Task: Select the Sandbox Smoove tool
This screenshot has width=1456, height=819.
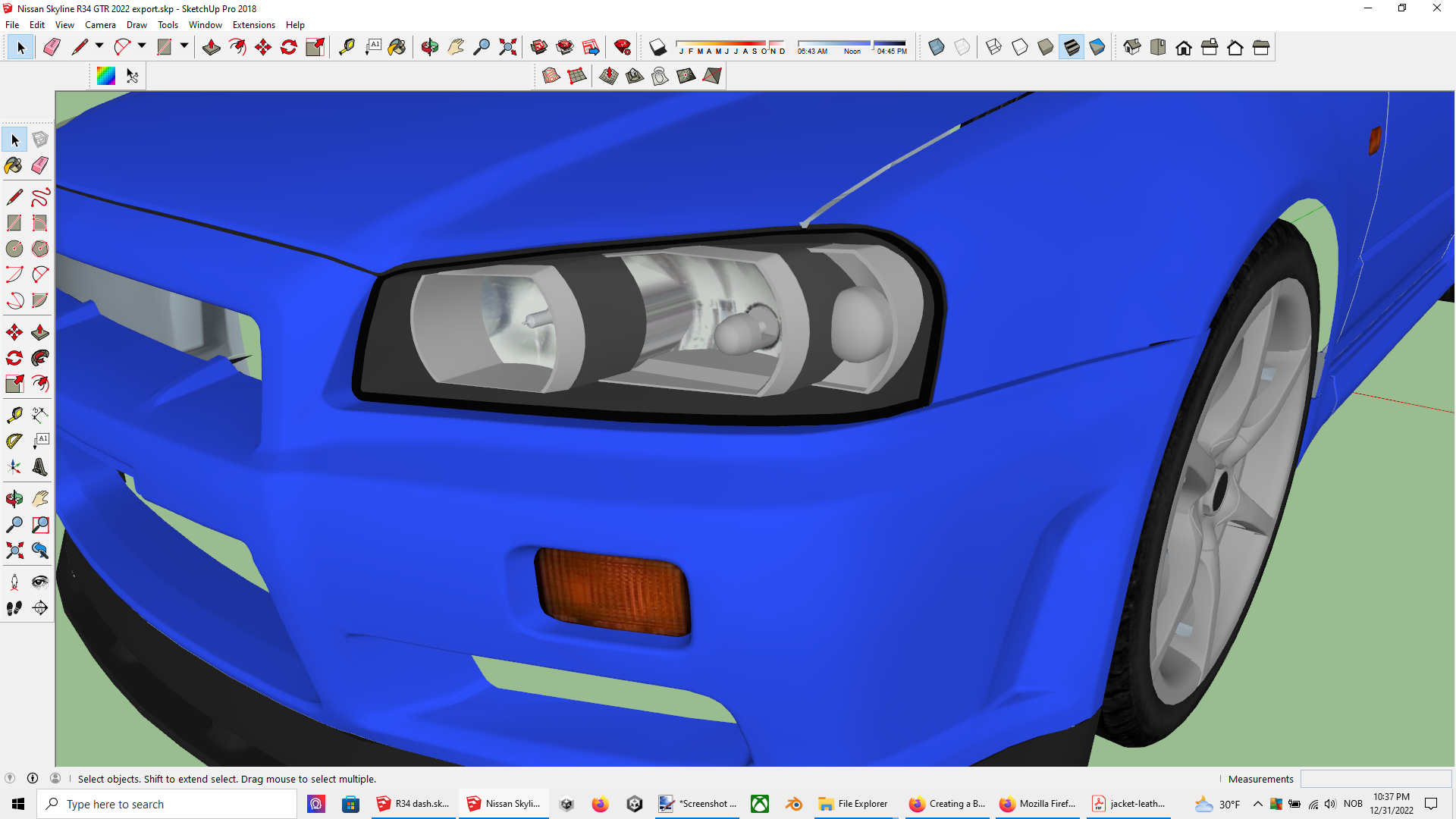Action: [609, 76]
